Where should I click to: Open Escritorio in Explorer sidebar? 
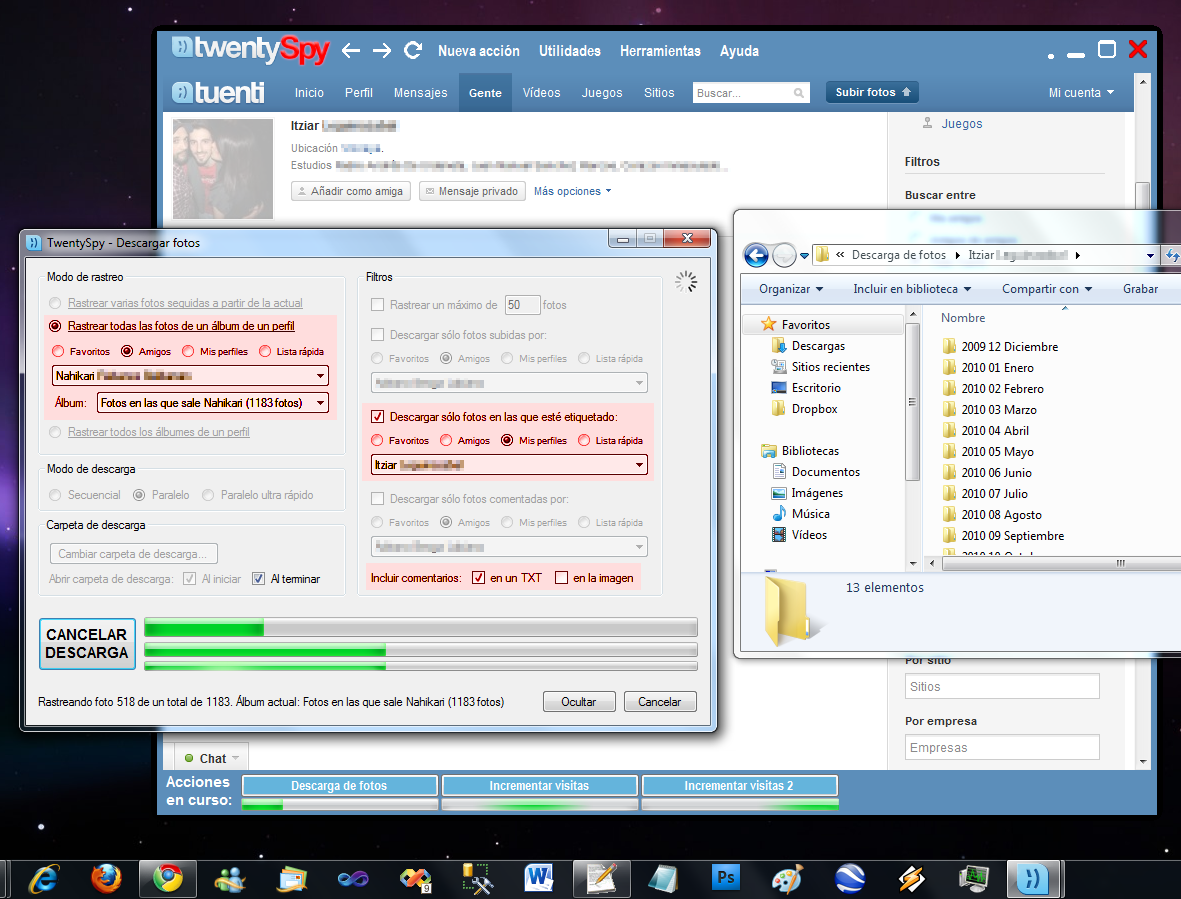coord(806,388)
